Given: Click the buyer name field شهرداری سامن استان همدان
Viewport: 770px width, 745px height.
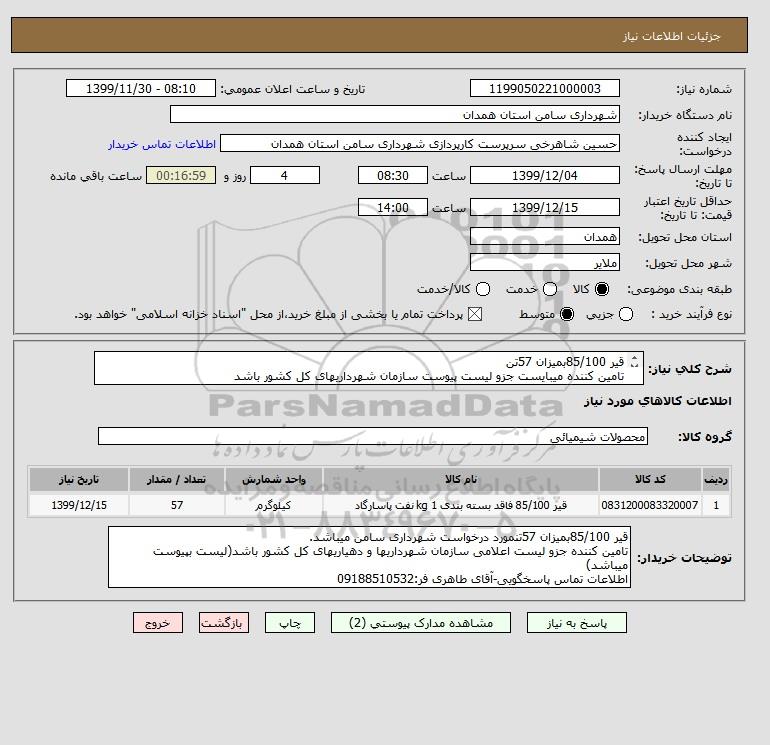Looking at the screenshot, I should (395, 114).
